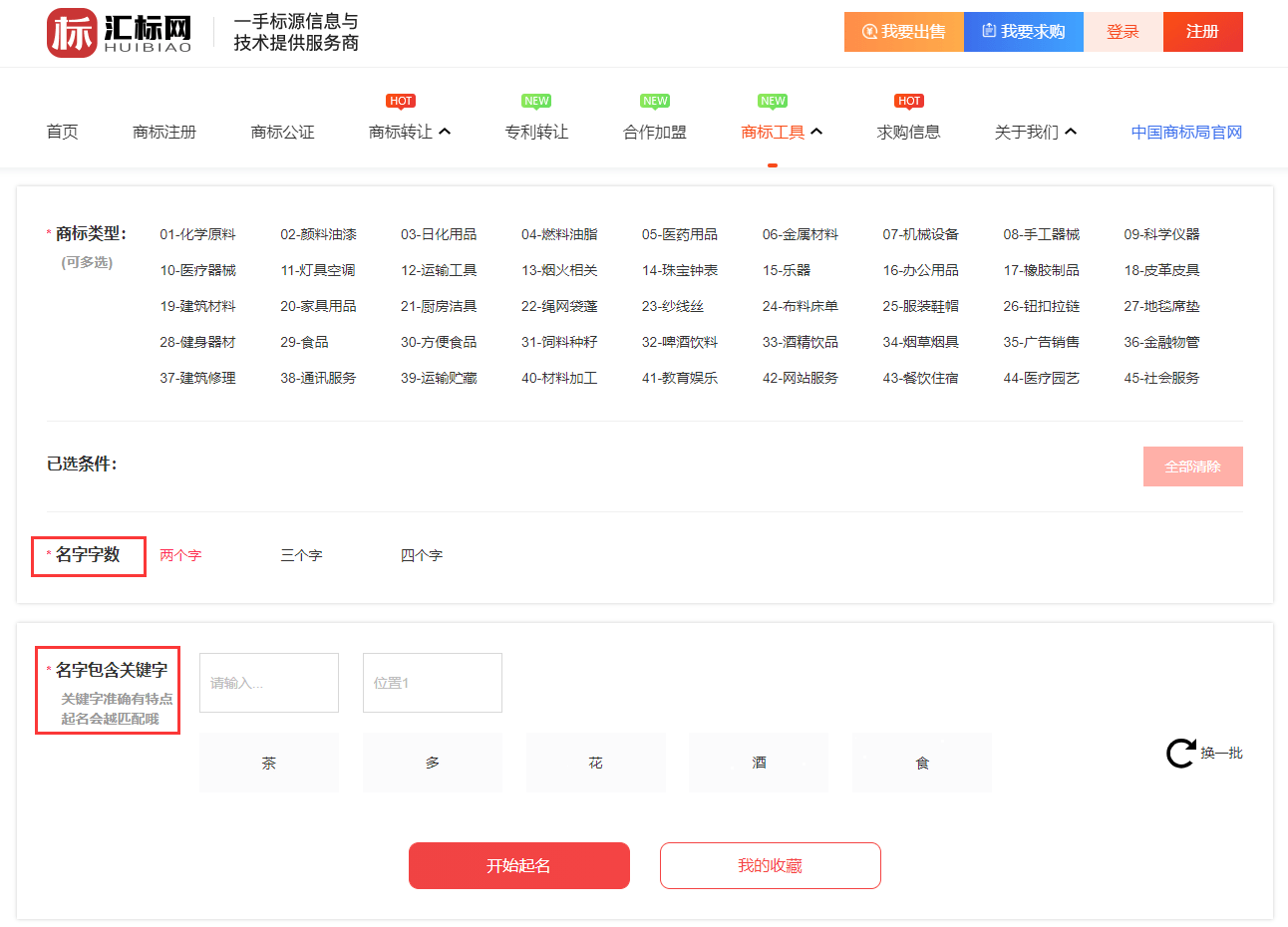Pick the 四个字 name length
The width and height of the screenshot is (1288, 927).
pos(422,555)
